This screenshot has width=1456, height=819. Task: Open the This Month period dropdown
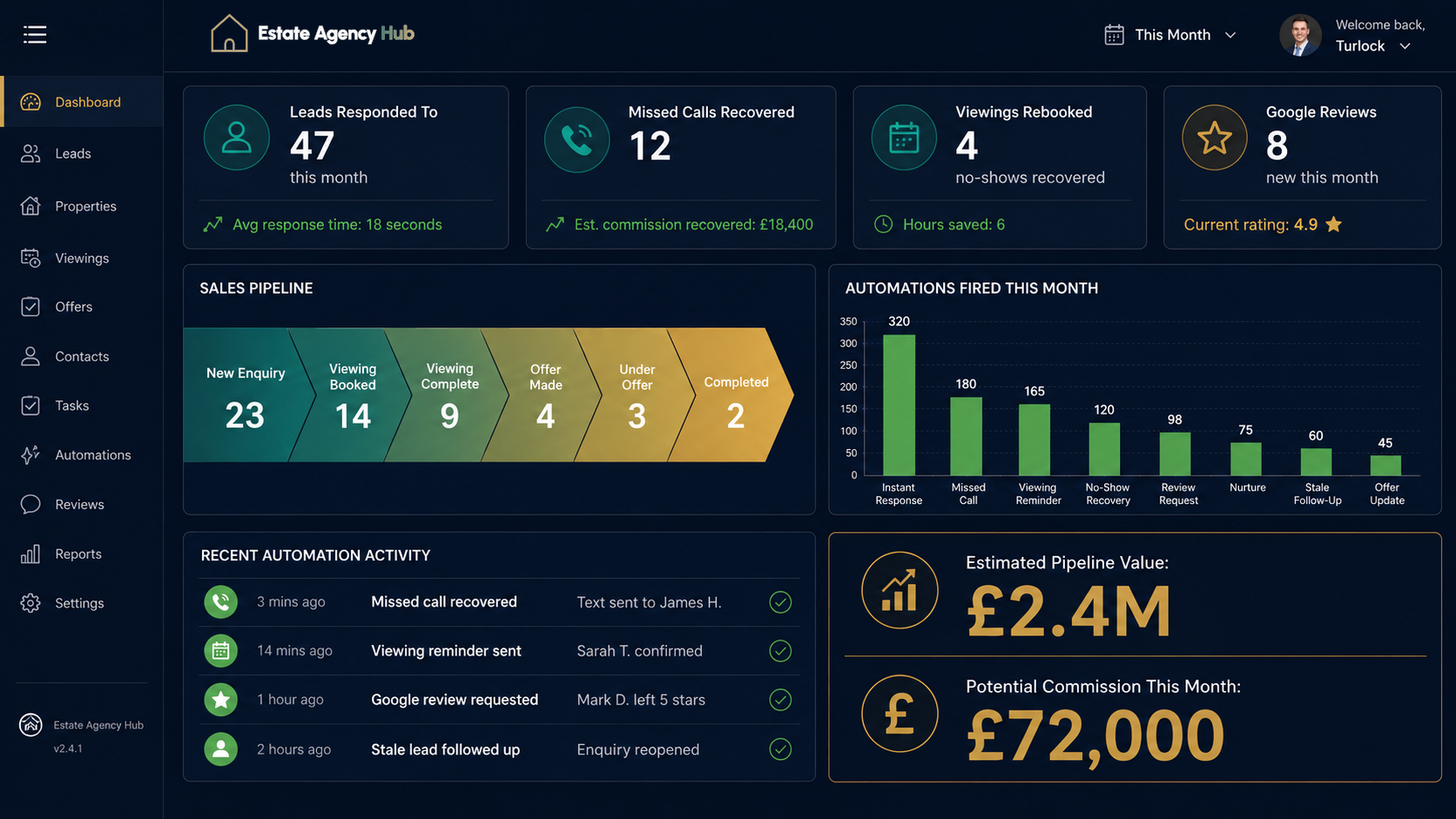point(1170,35)
